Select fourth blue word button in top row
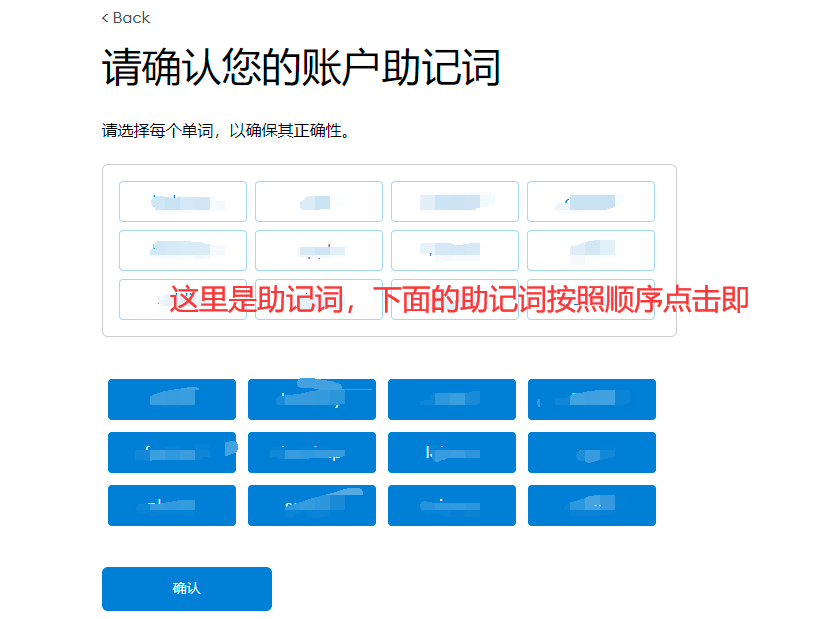Screen dimensions: 835x619 592,399
